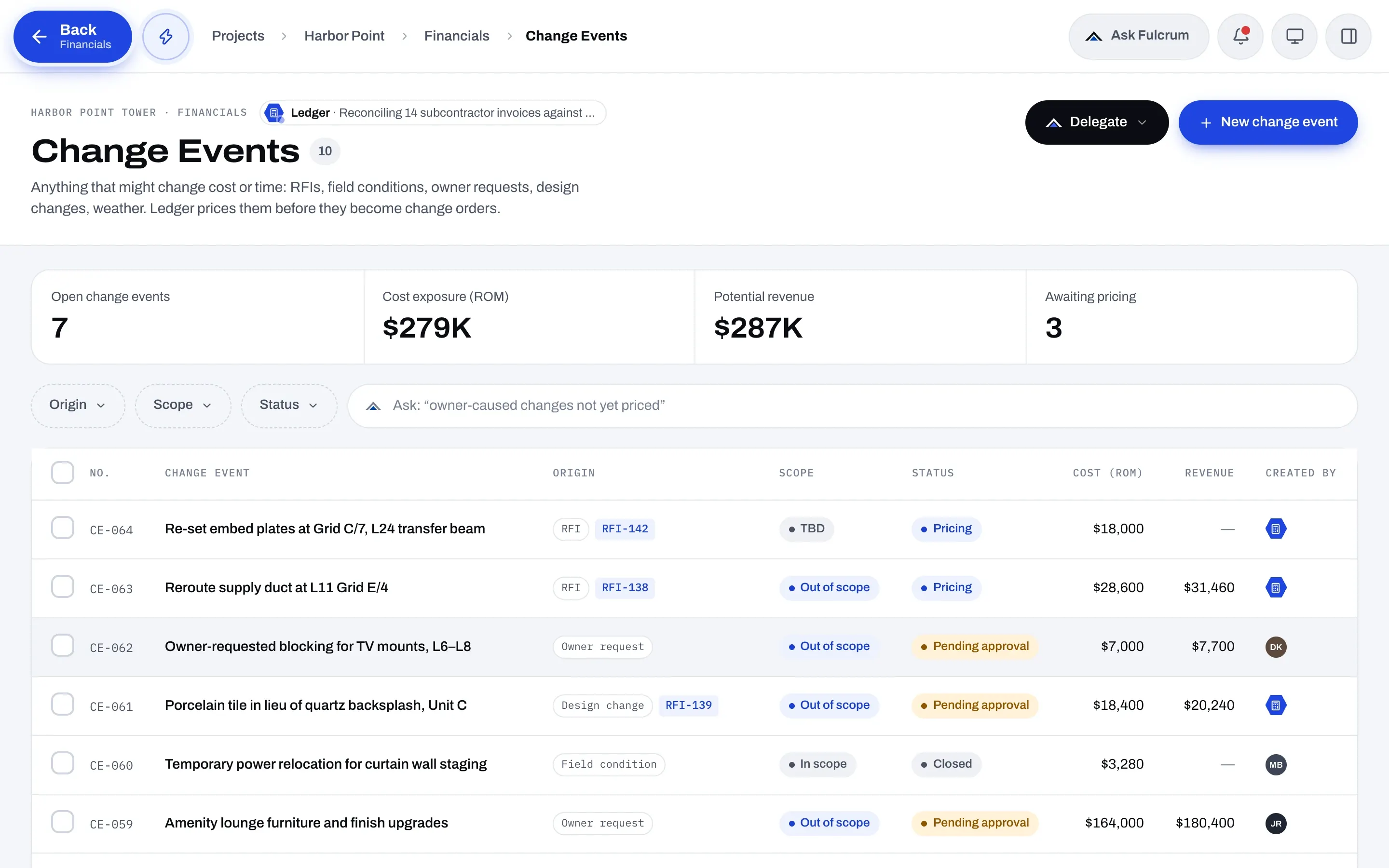Open the Ledger reconciling status chip
The image size is (1389, 868).
tap(434, 113)
